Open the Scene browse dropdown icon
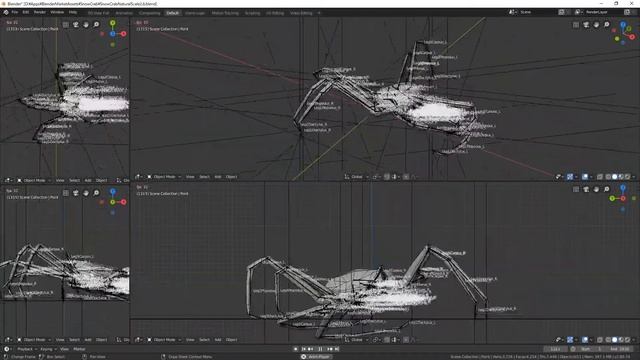Screen dimensions: 640x360 click(512, 12)
